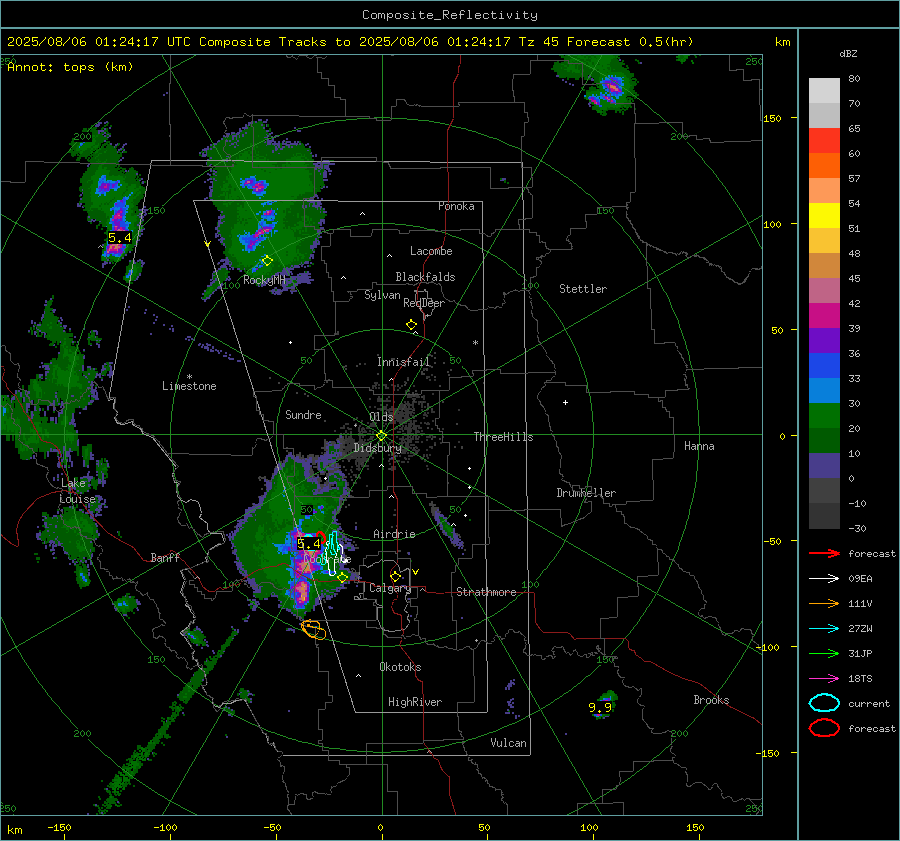This screenshot has width=900, height=841.
Task: Select the Airdrie city label
Action: click(x=394, y=534)
